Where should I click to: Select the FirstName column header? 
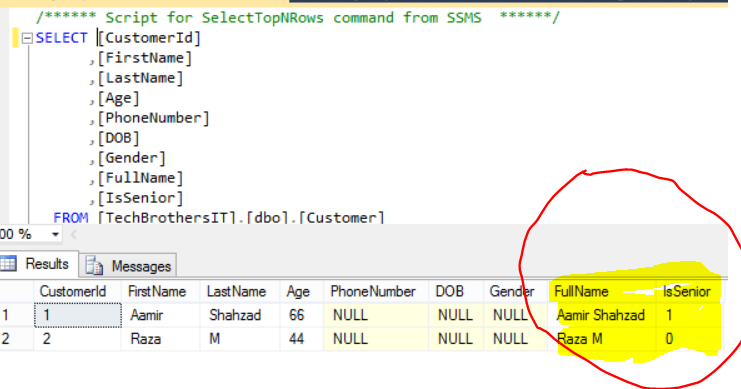point(161,291)
